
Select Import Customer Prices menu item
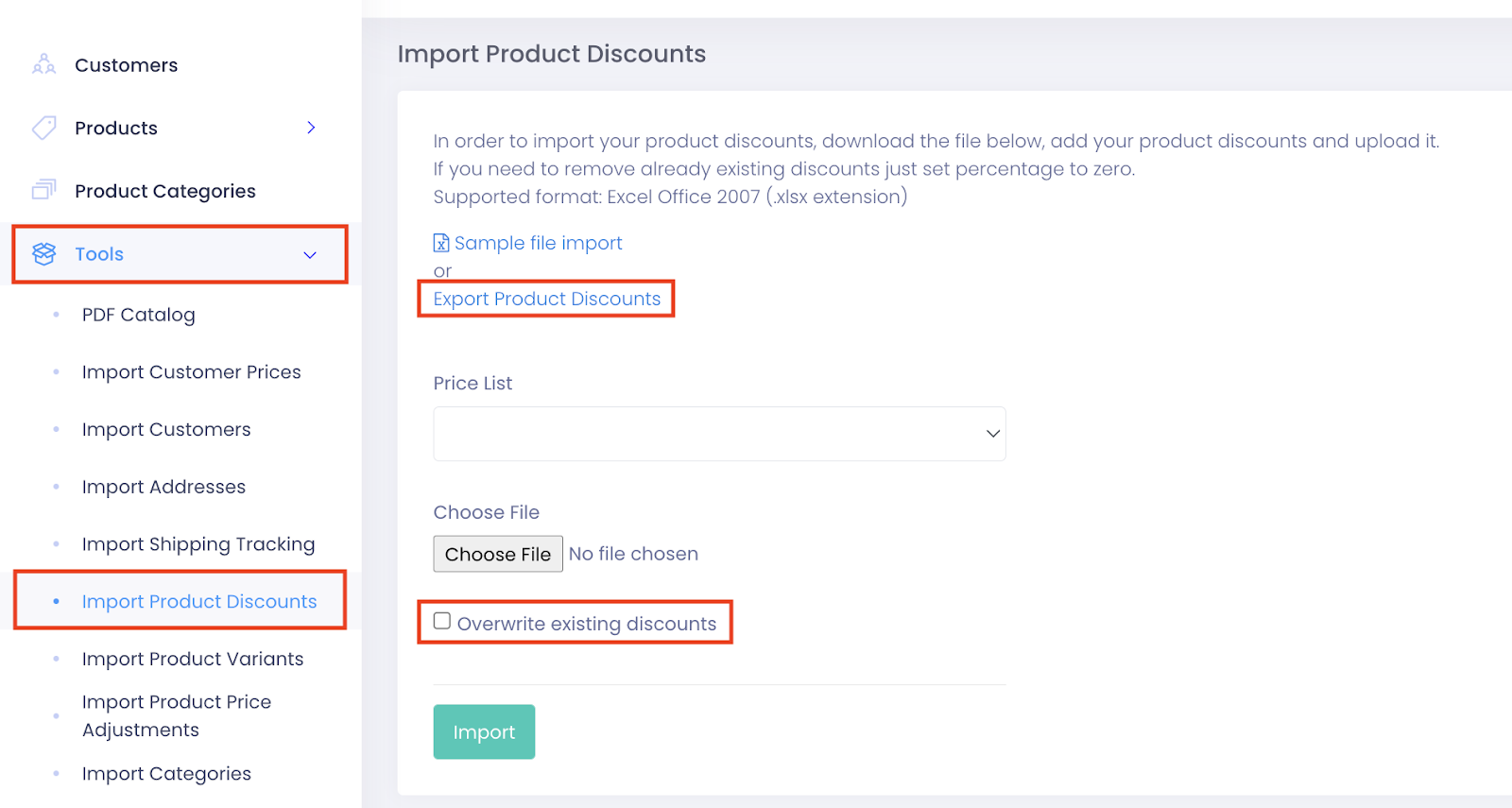click(192, 372)
